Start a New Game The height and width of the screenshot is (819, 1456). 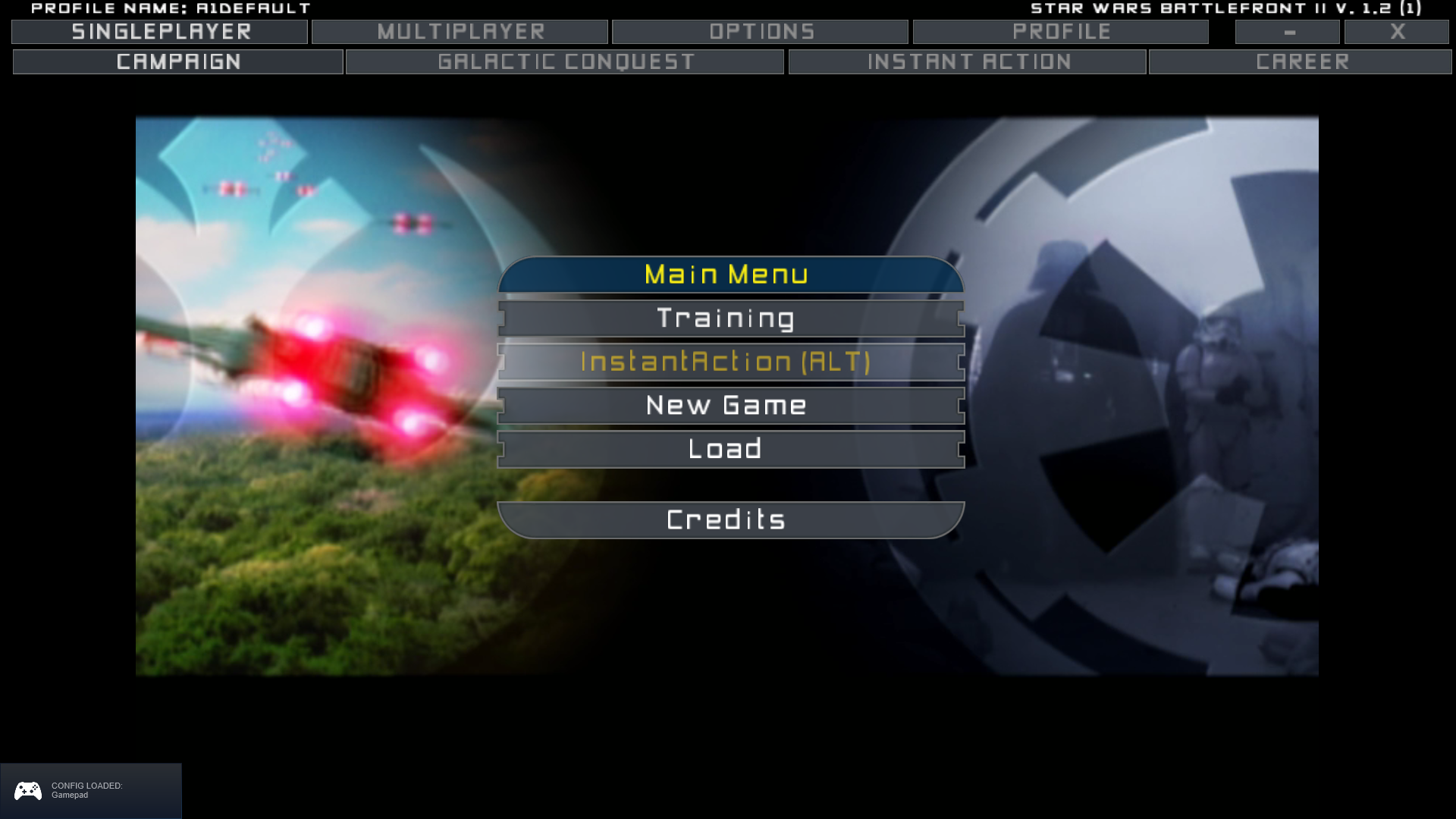[727, 406]
